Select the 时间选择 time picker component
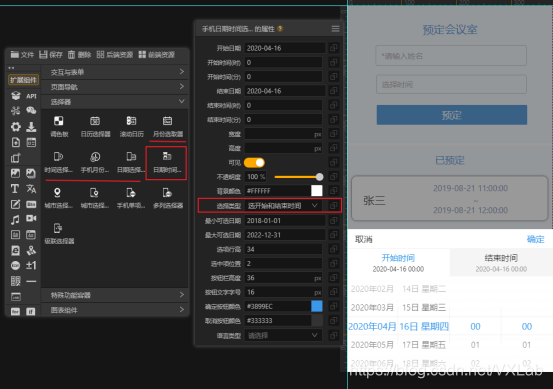The width and height of the screenshot is (553, 389). (59, 162)
